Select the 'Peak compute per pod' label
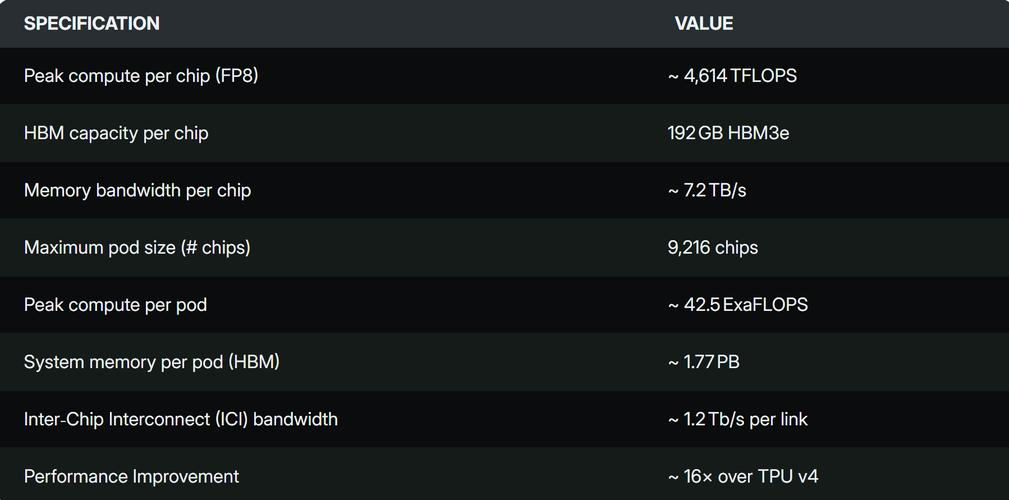 click(115, 304)
